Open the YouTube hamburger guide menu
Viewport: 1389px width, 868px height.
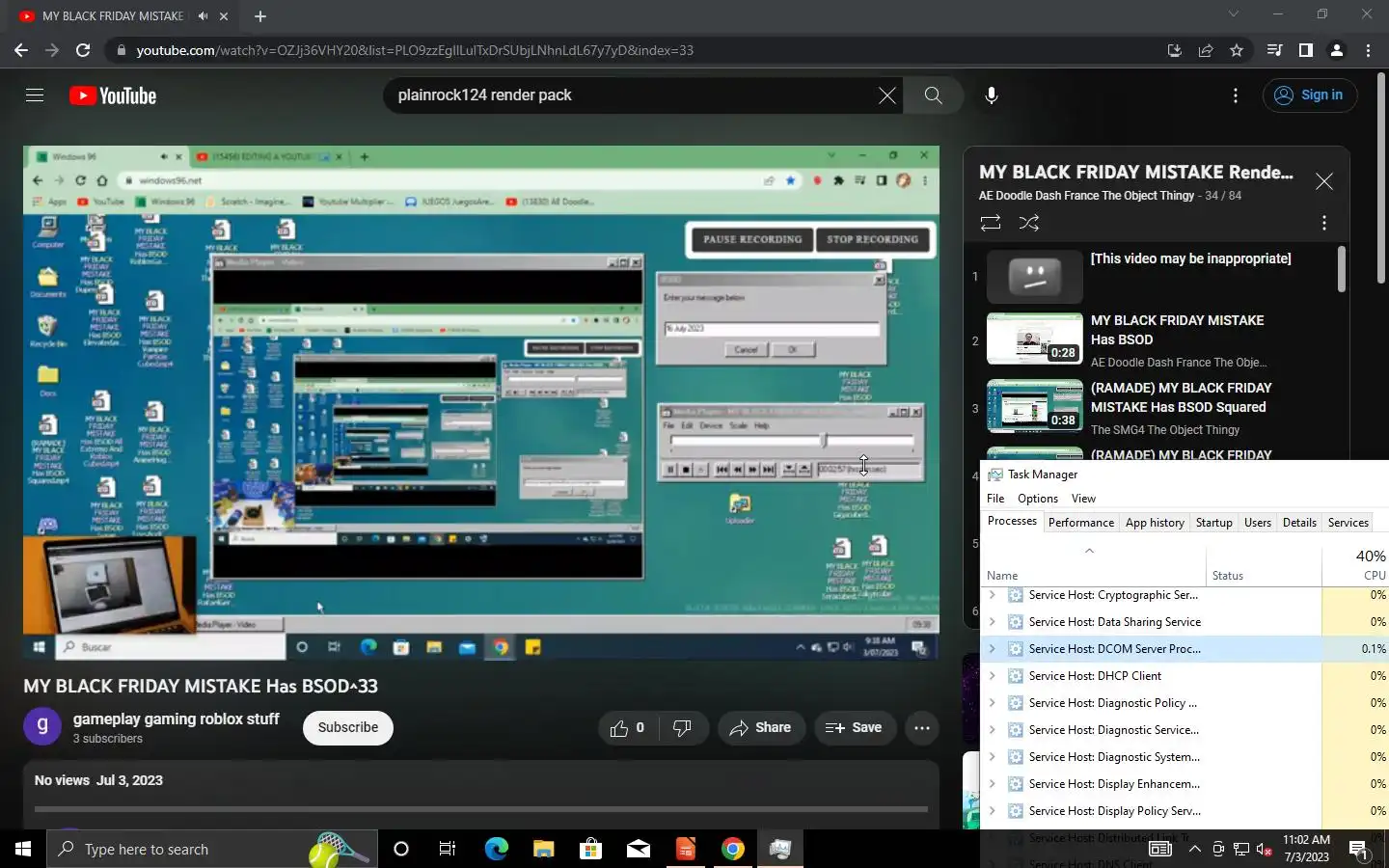point(35,95)
